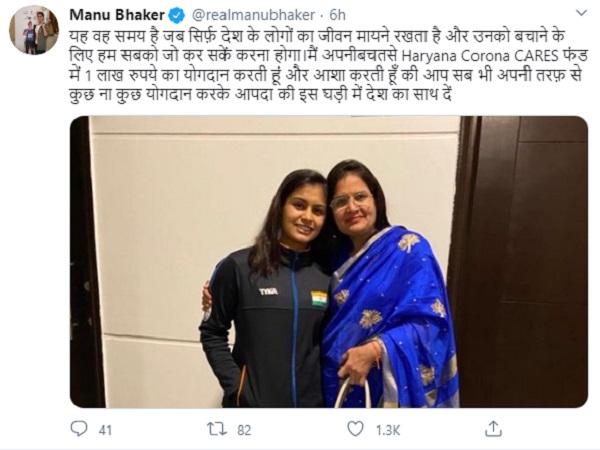The height and width of the screenshot is (450, 600).
Task: Click the reply speech bubble icon
Action: pyautogui.click(x=79, y=428)
